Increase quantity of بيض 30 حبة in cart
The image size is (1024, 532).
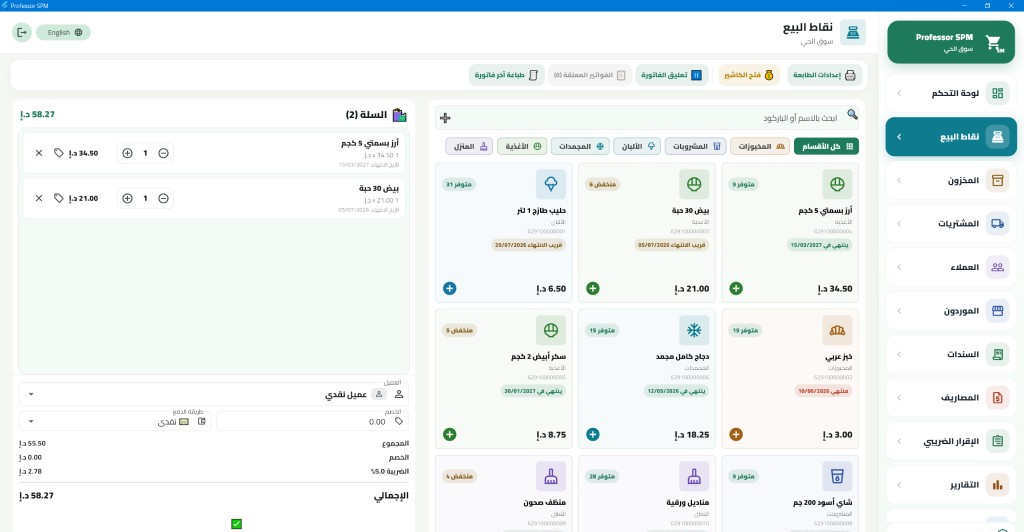pyautogui.click(x=127, y=198)
